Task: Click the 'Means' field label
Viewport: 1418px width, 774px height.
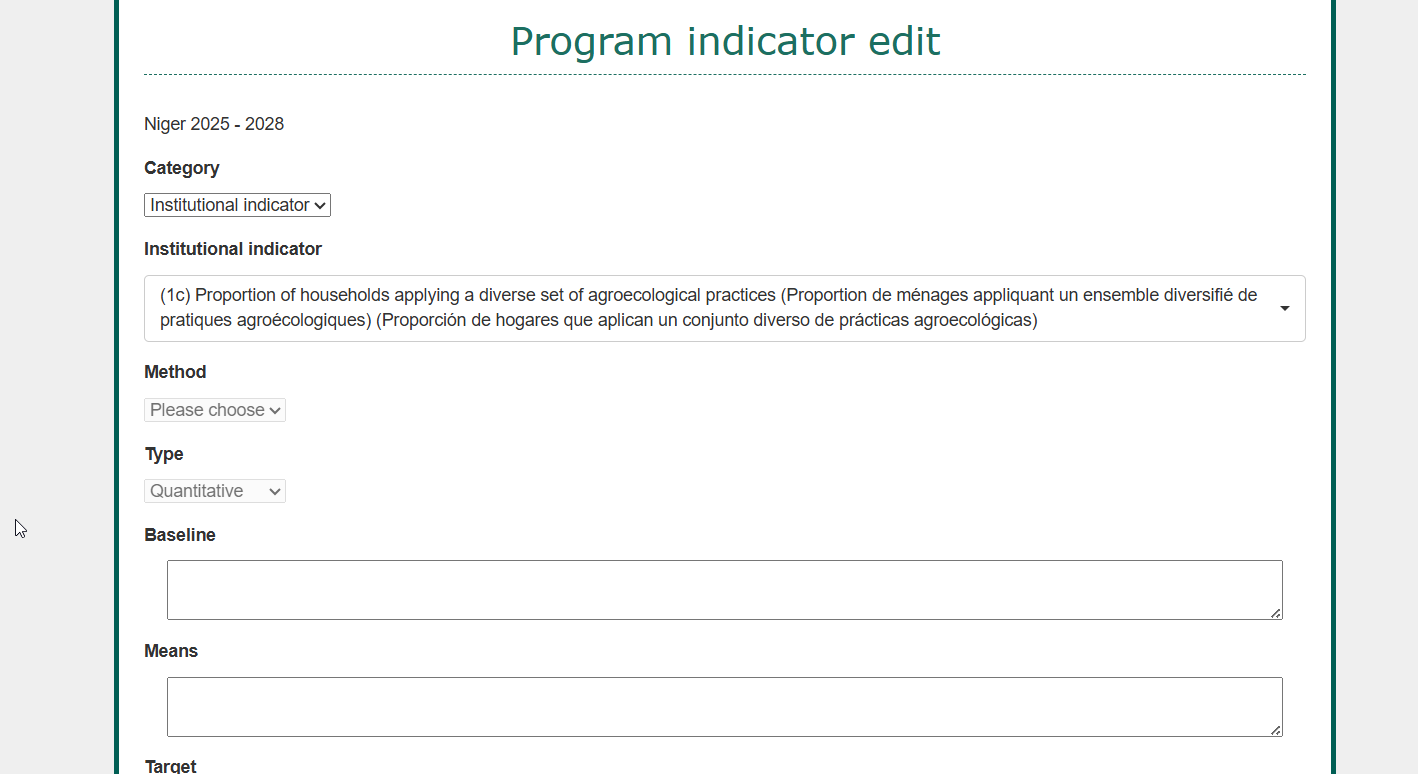Action: 171,651
